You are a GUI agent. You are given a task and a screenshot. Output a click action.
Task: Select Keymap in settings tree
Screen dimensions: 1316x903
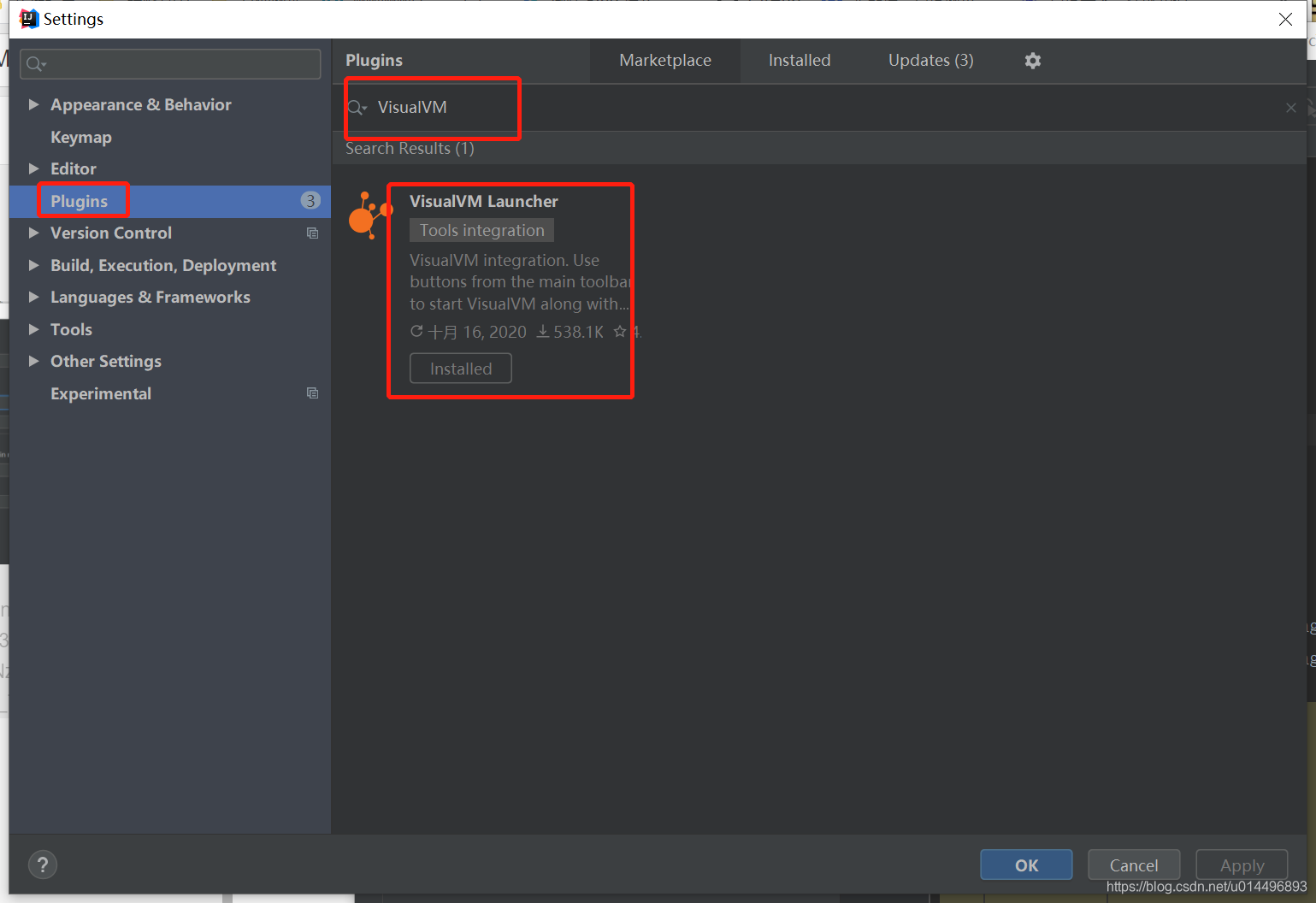pos(81,137)
